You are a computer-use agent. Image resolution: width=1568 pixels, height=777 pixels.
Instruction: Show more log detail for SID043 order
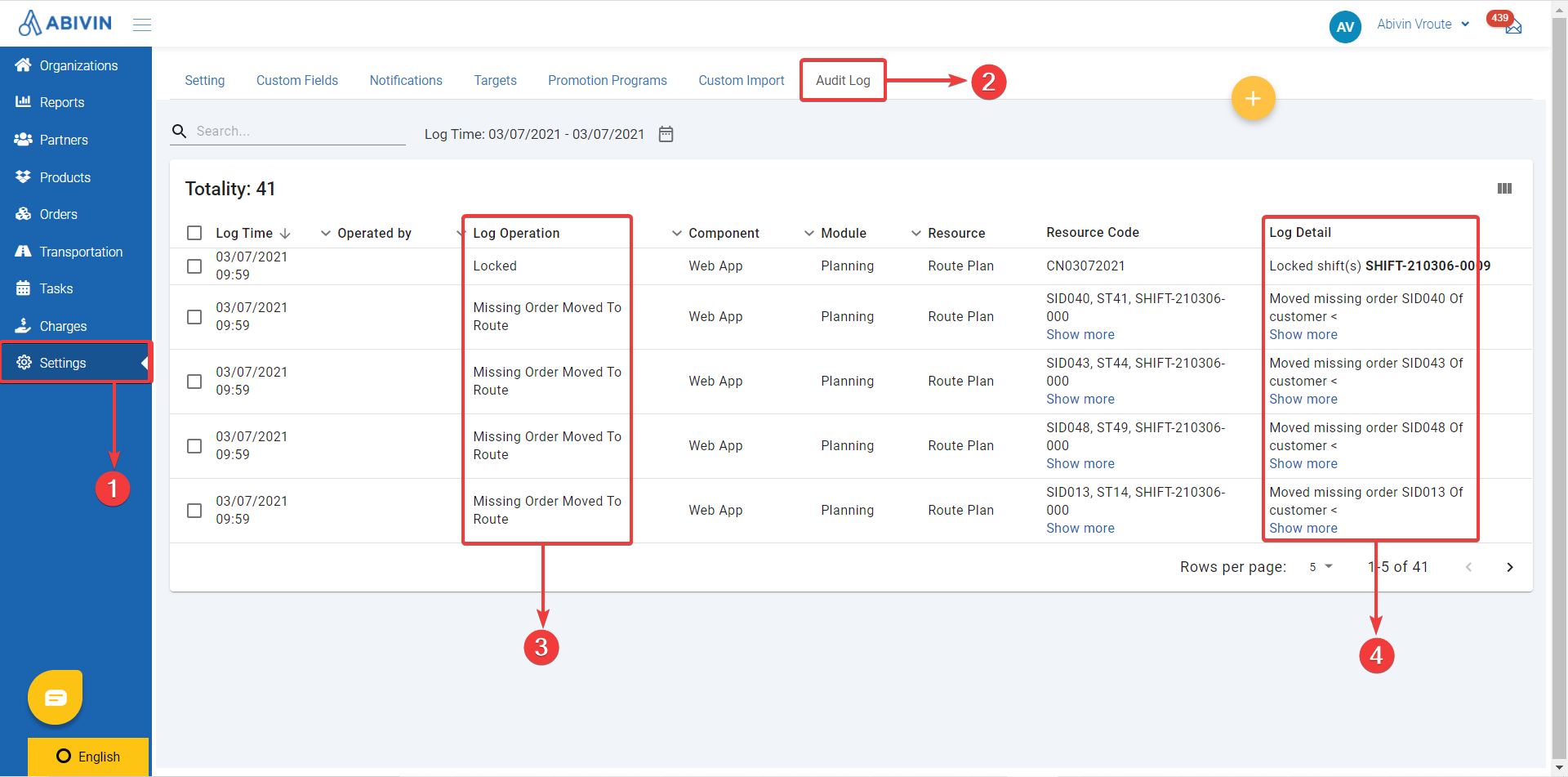coord(1303,400)
